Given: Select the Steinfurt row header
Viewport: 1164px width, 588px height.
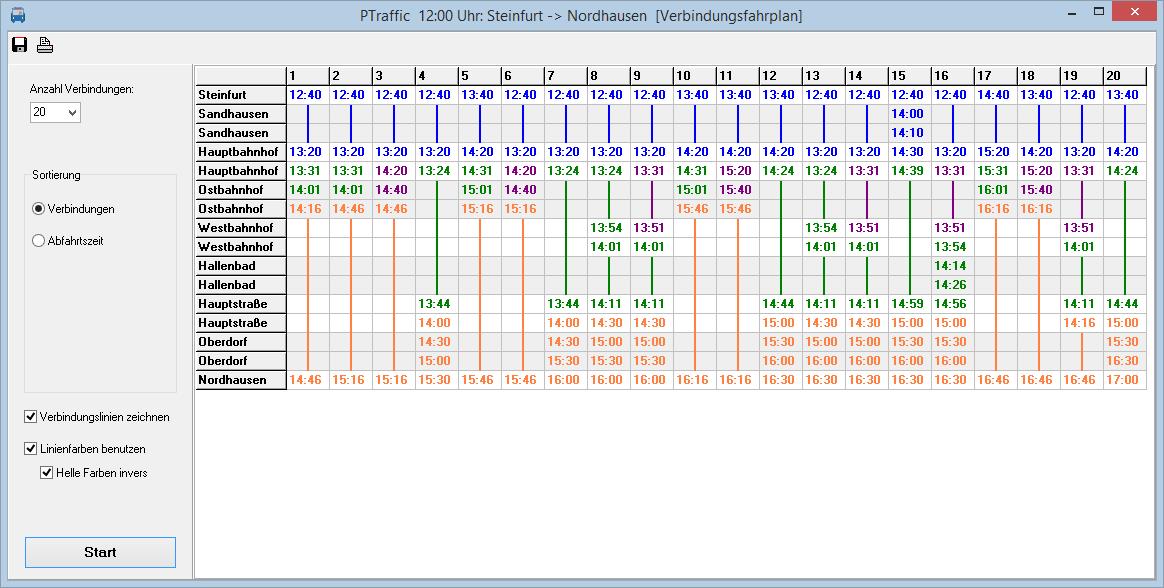Looking at the screenshot, I should click(x=240, y=95).
